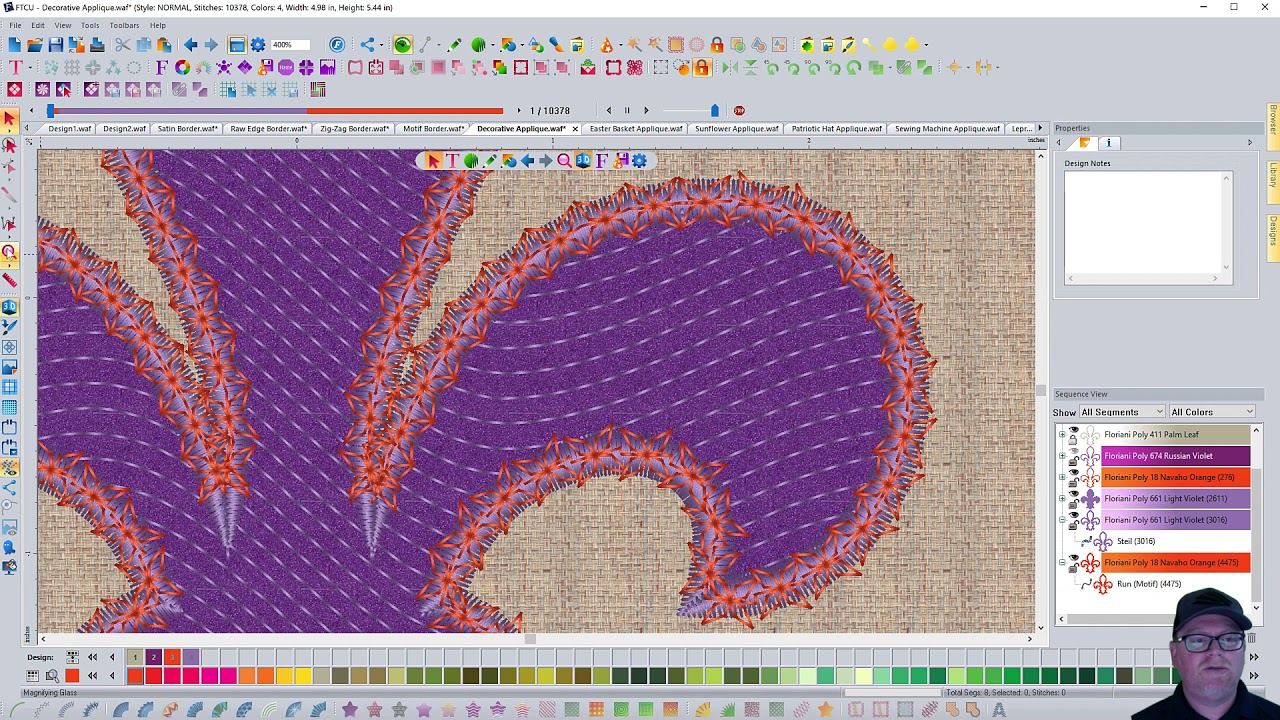Viewport: 1280px width, 720px height.
Task: Click the stitch player speed slider handle
Action: (714, 110)
